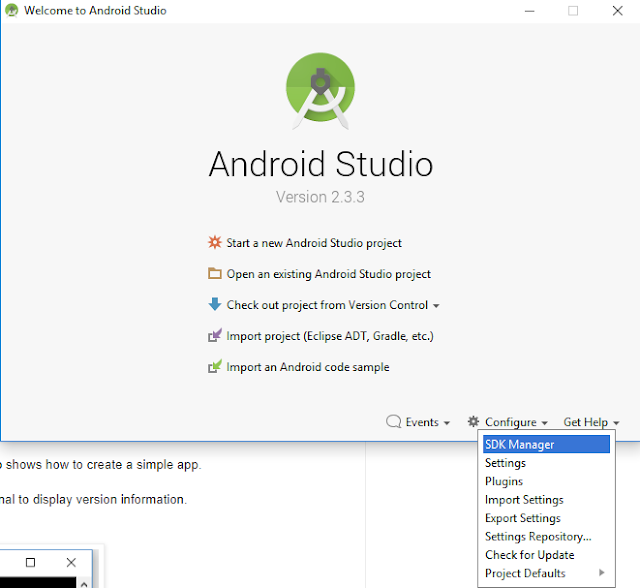Click scroll-up arrow in small background window
The width and height of the screenshot is (640, 588).
[84, 584]
